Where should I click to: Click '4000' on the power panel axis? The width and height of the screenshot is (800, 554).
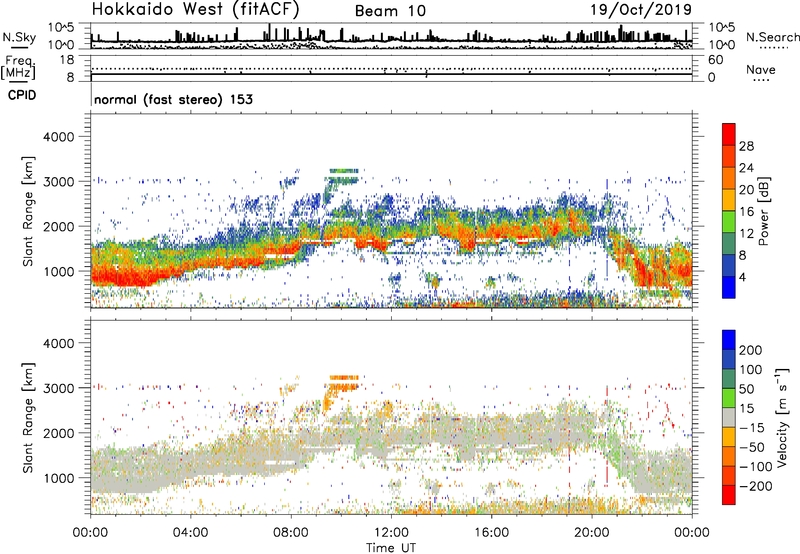59,137
